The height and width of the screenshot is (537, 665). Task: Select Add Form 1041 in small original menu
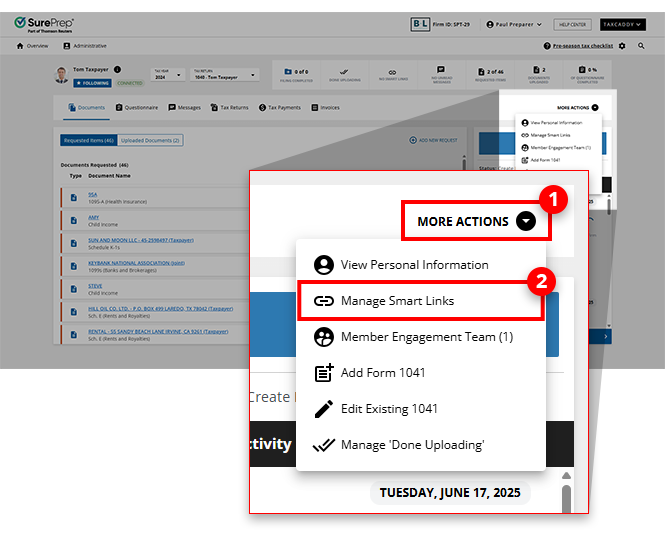tap(558, 160)
